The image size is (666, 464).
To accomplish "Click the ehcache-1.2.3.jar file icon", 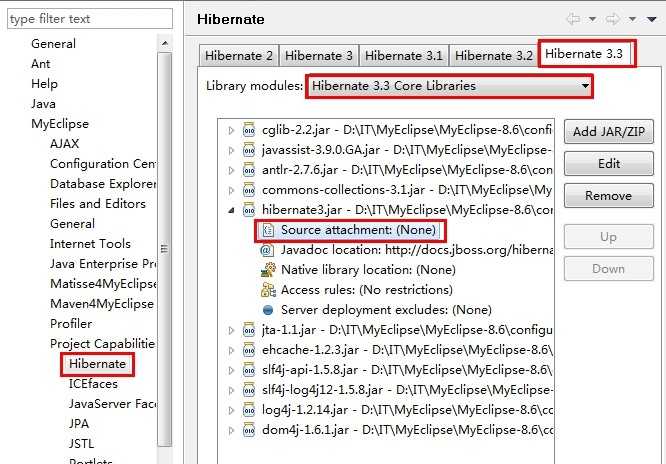I will click(x=248, y=350).
